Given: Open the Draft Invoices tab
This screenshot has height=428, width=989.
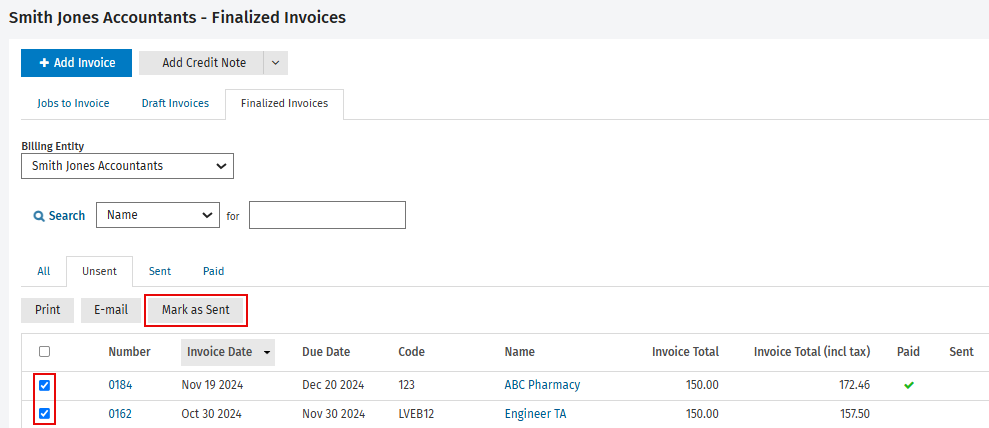Looking at the screenshot, I should tap(175, 103).
